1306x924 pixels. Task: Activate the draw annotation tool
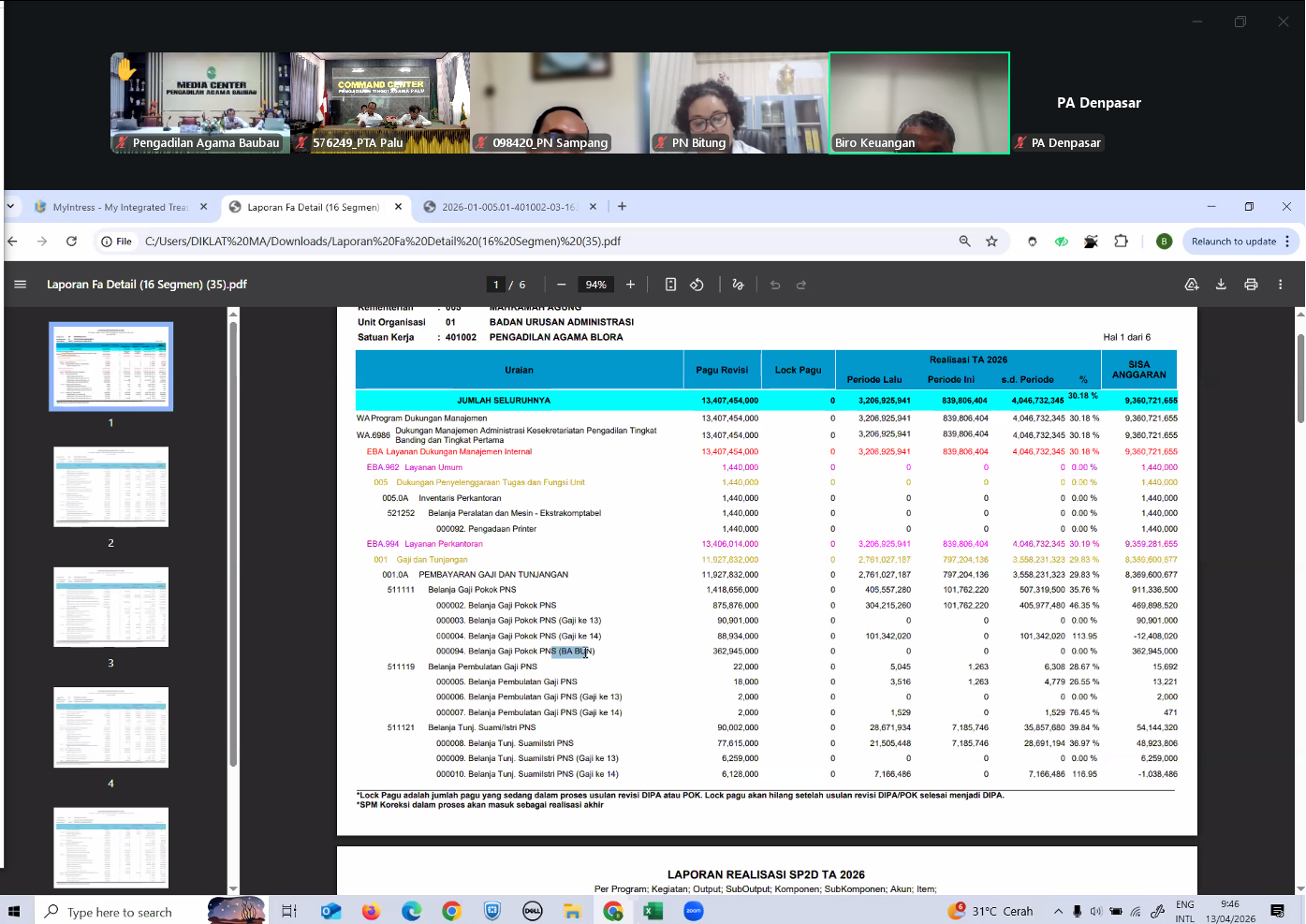(738, 285)
